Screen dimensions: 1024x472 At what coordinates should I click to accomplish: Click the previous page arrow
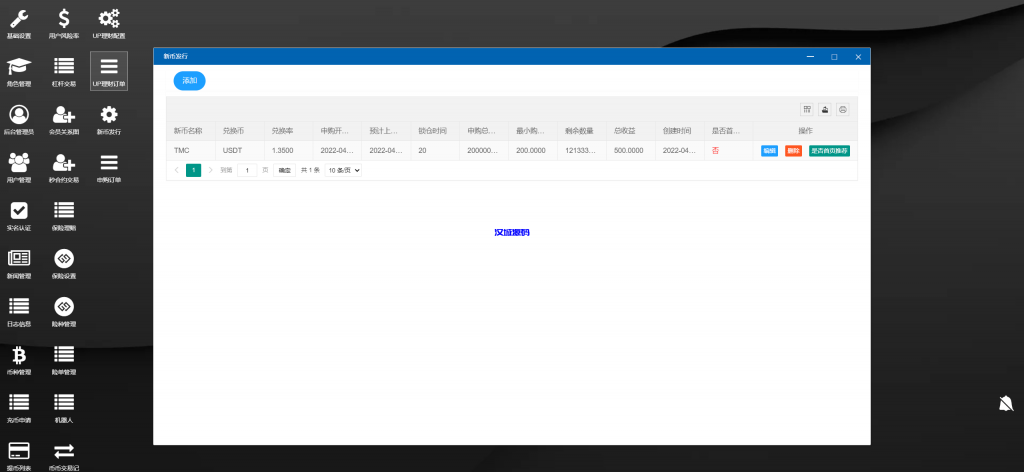click(176, 170)
